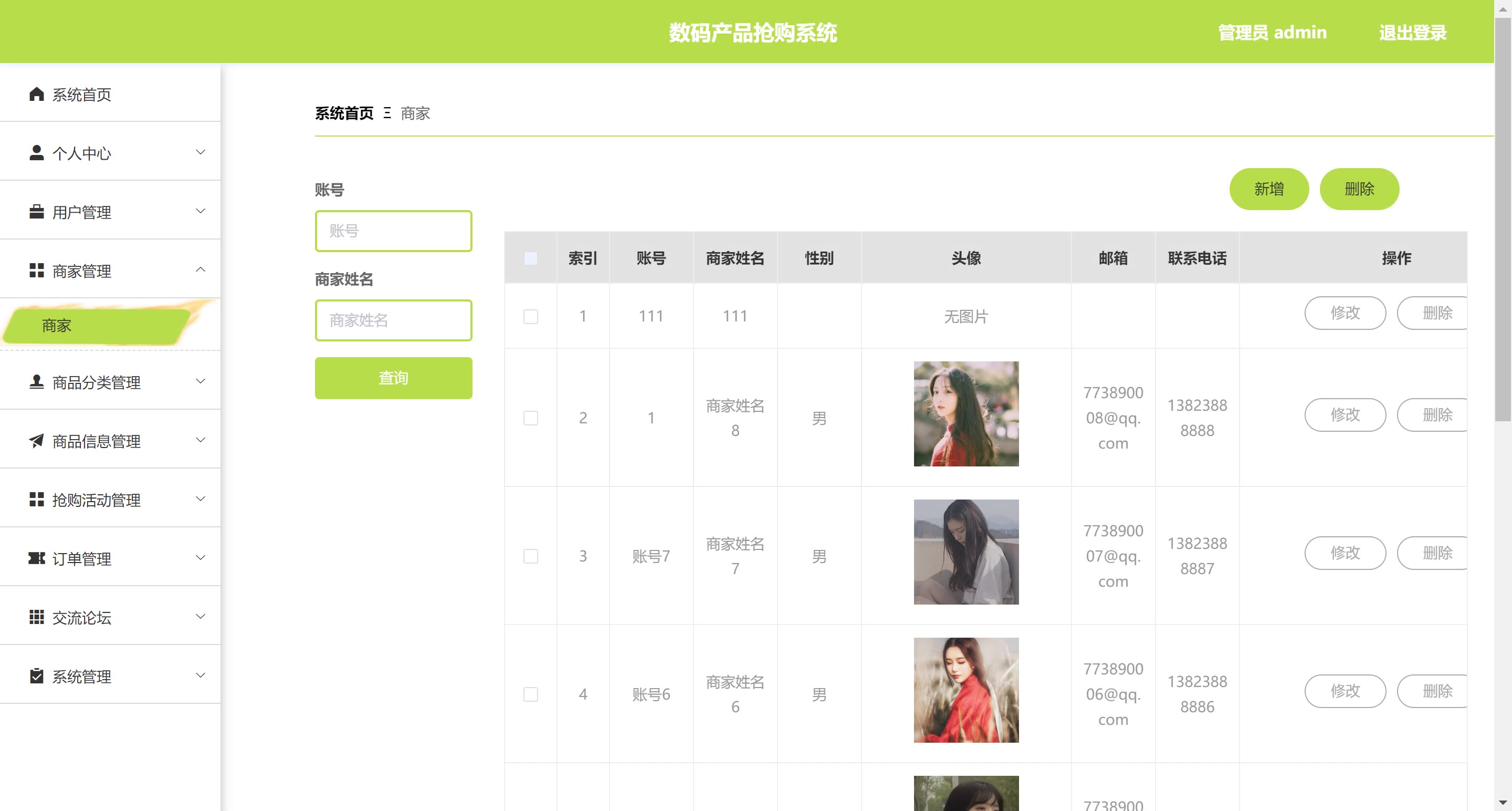The width and height of the screenshot is (1512, 811).
Task: Check the row for 账号7
Action: point(531,556)
